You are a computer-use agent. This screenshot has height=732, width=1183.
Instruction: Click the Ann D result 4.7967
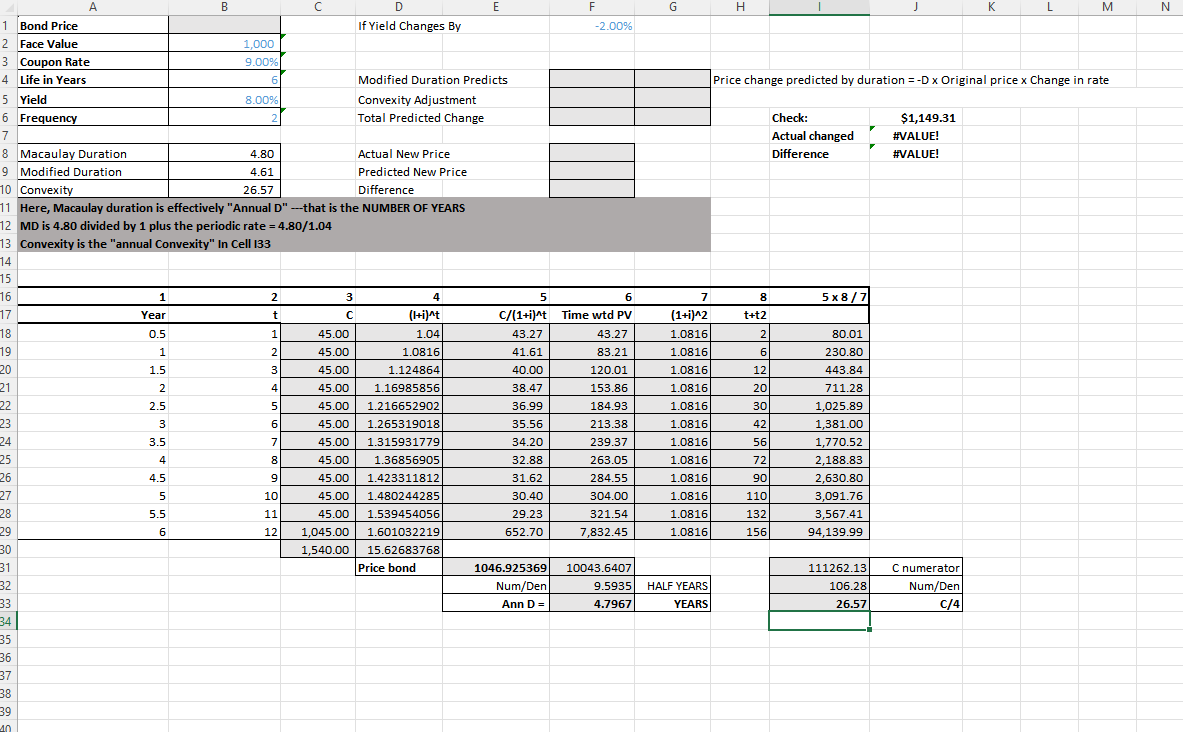point(592,604)
